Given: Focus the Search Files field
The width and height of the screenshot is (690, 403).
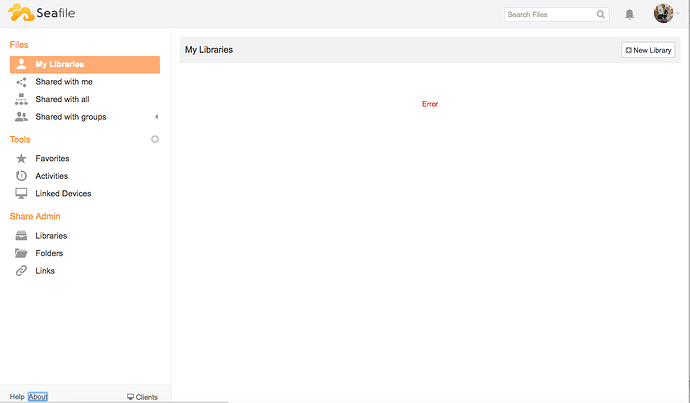Looking at the screenshot, I should click(548, 15).
